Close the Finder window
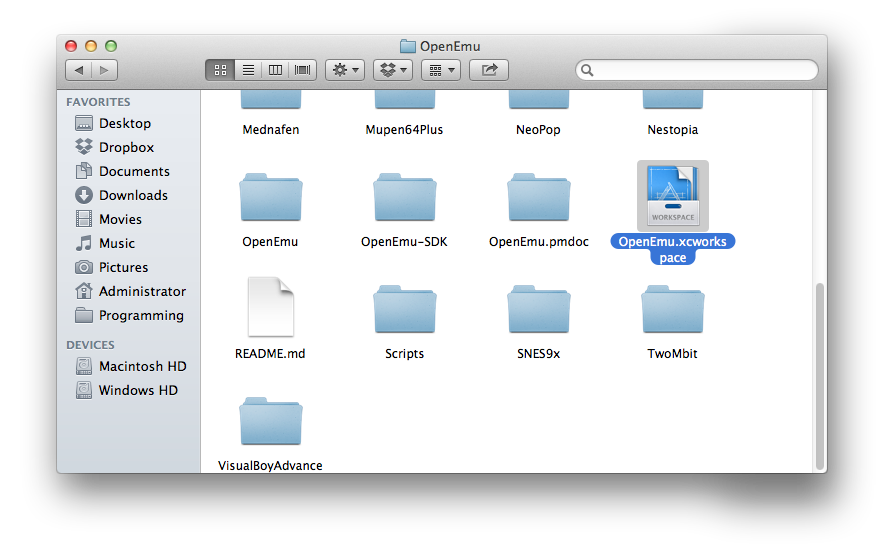Screen dimensions: 884x552 point(71,46)
